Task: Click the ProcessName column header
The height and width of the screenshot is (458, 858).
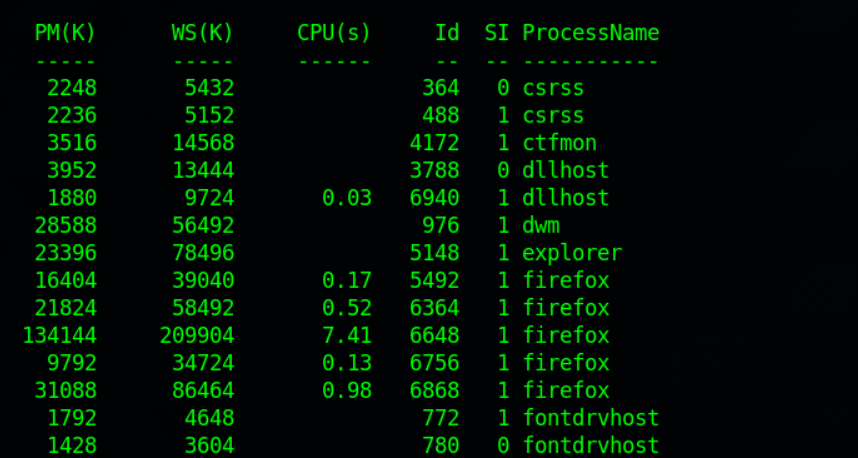Action: (x=590, y=33)
